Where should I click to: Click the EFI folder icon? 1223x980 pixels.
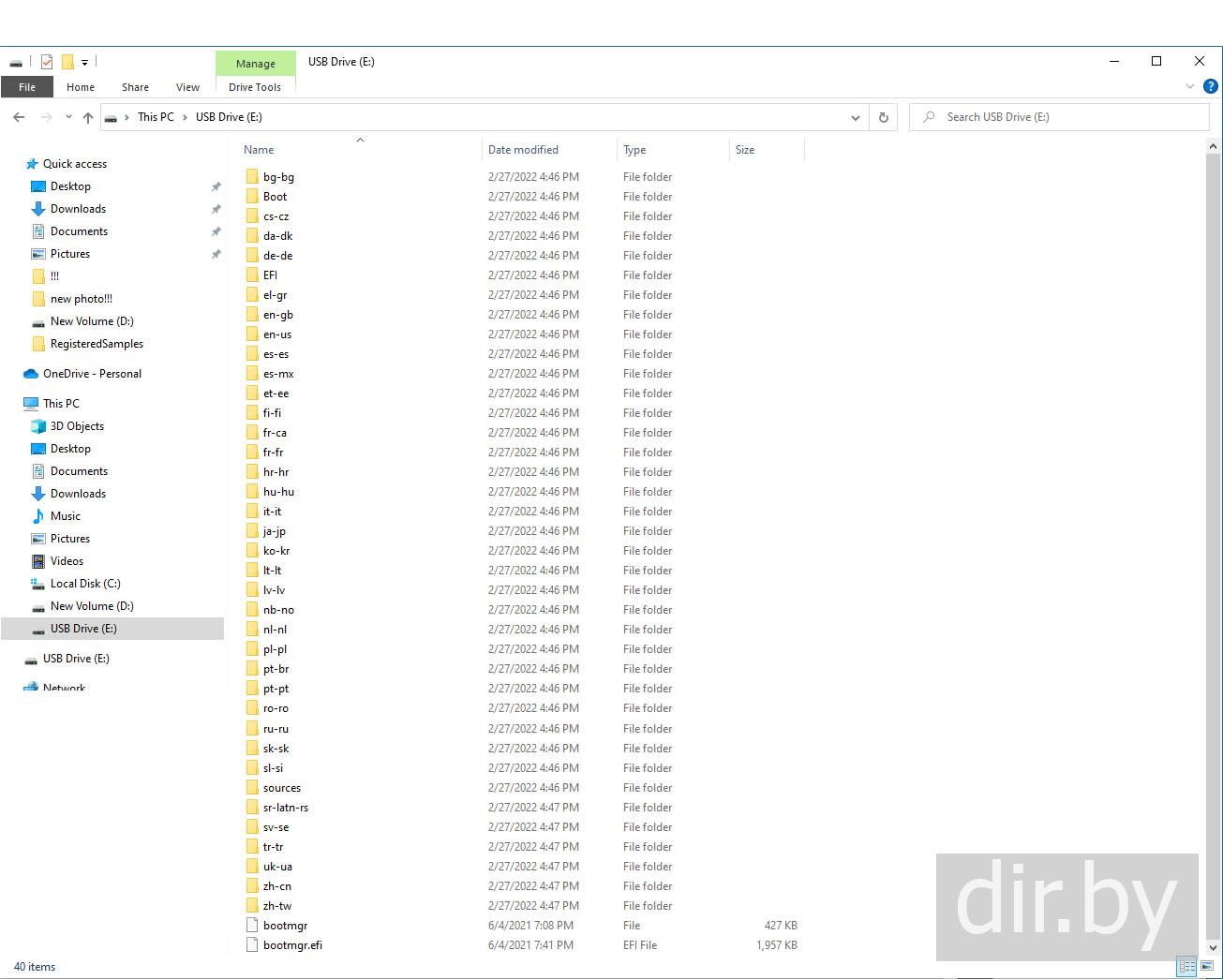pyautogui.click(x=252, y=275)
